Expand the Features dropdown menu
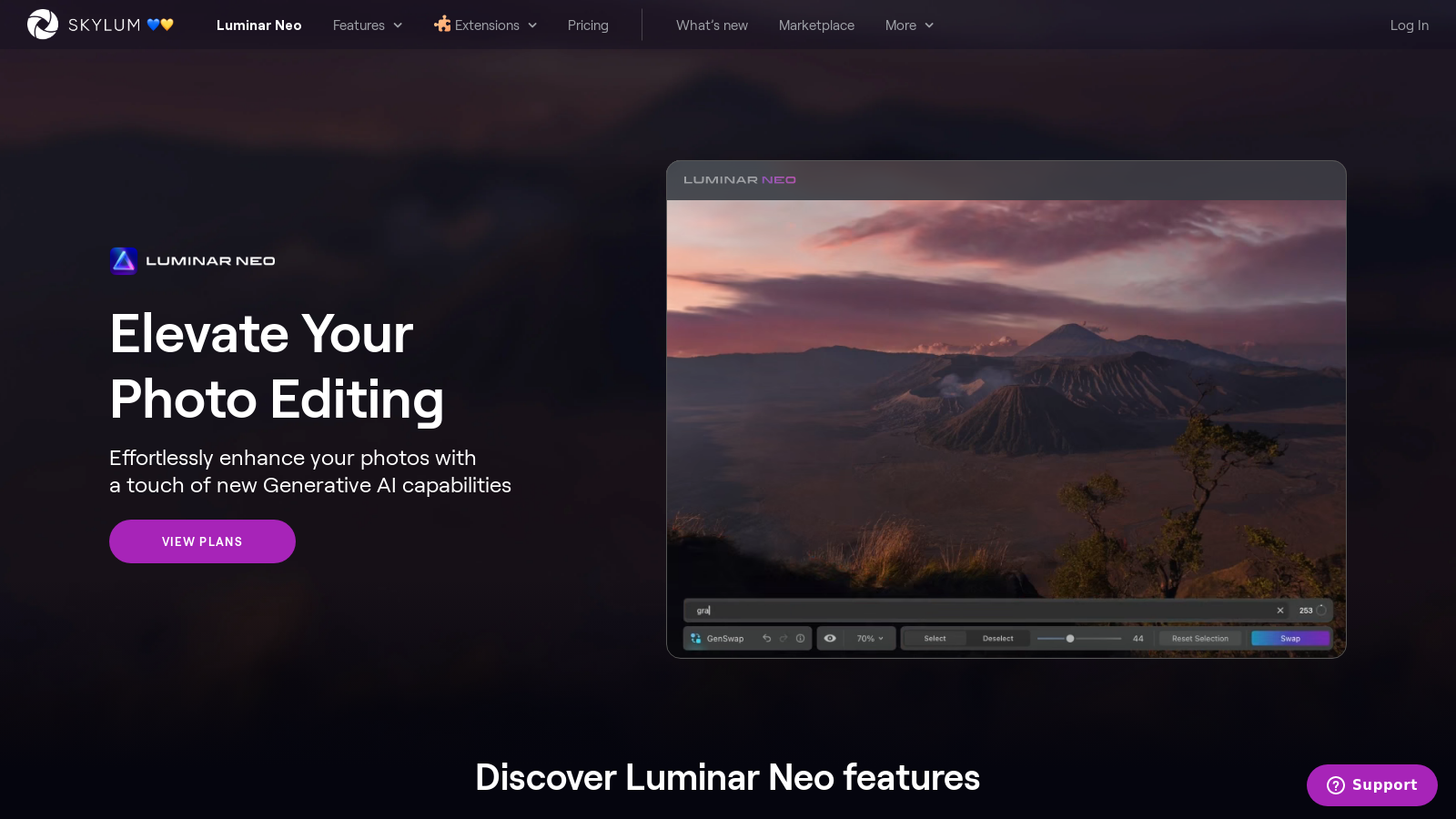This screenshot has width=1456, height=819. 368,25
